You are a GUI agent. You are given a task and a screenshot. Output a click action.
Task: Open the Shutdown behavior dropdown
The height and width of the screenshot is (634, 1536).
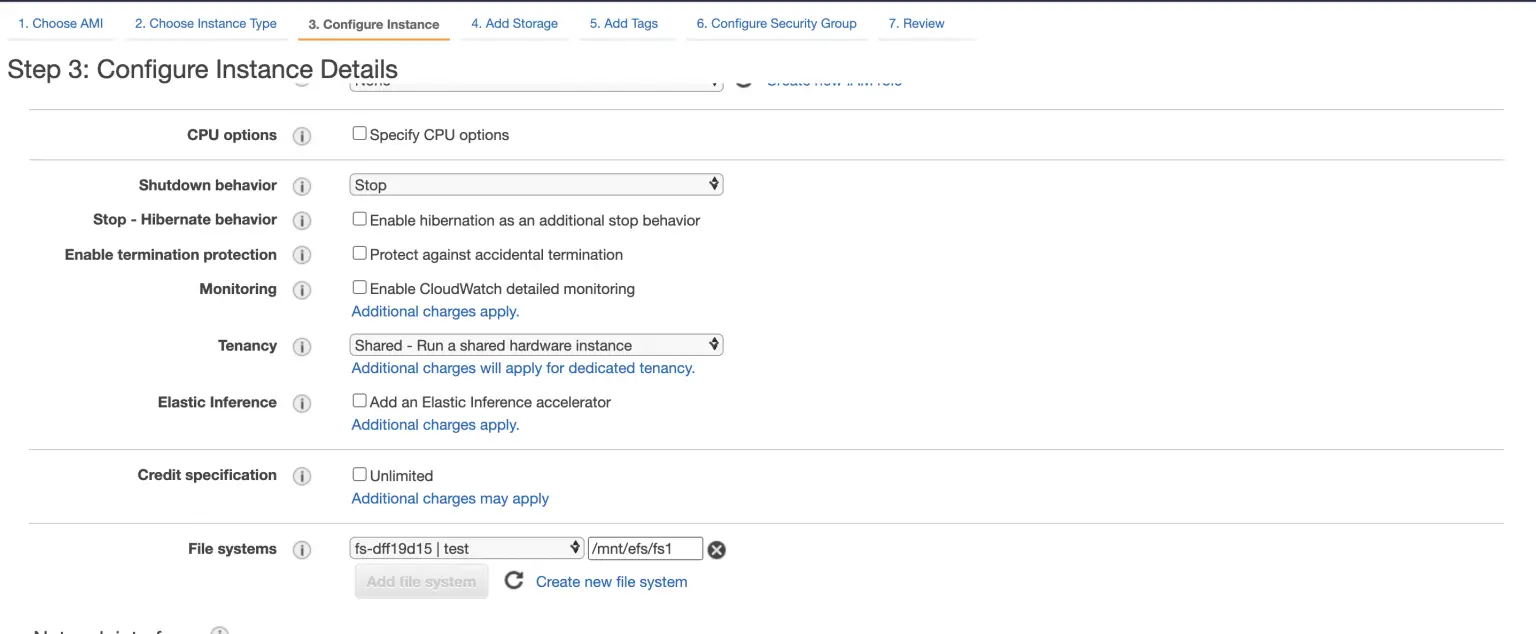[x=536, y=184]
